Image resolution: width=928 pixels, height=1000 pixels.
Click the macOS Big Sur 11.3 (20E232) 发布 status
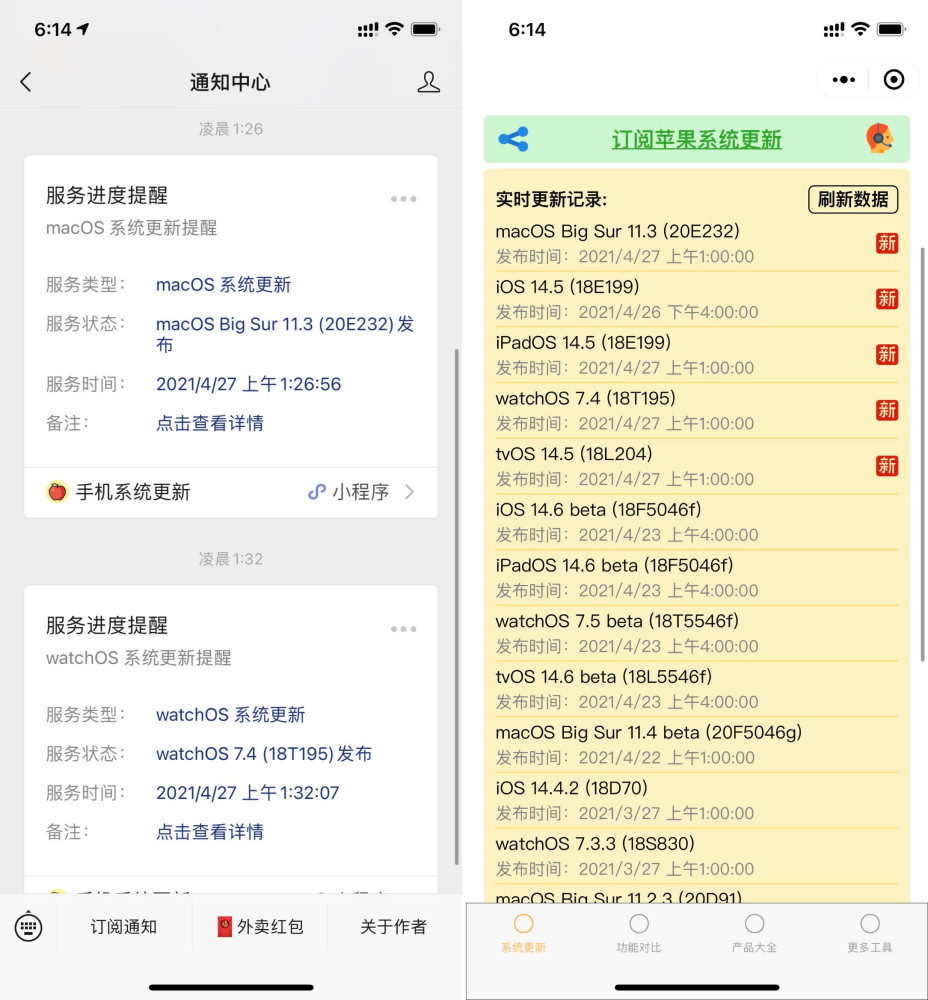[x=285, y=334]
